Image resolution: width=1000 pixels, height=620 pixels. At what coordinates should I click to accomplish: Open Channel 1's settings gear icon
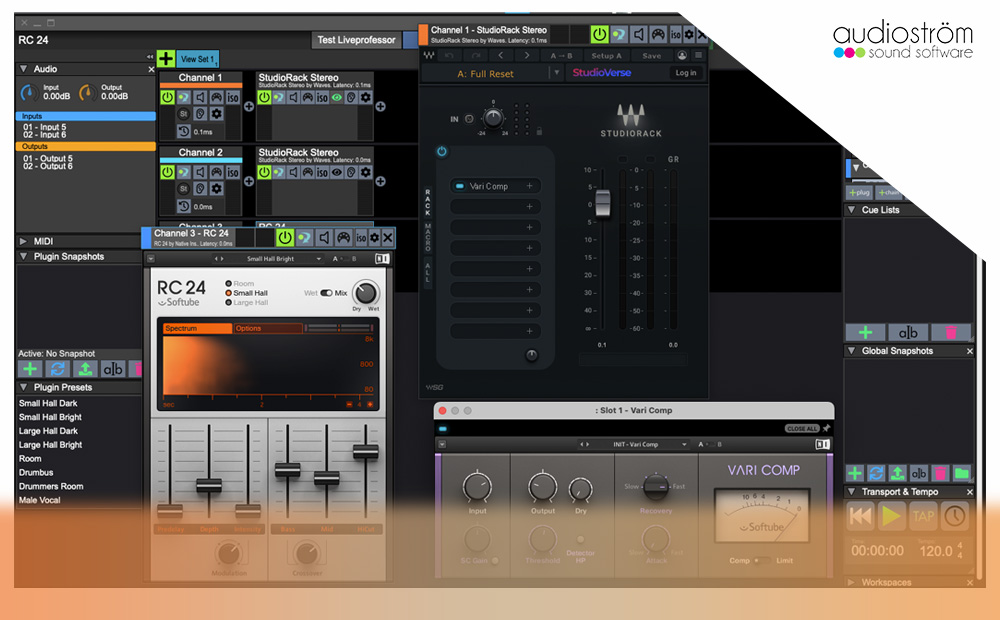(x=216, y=114)
